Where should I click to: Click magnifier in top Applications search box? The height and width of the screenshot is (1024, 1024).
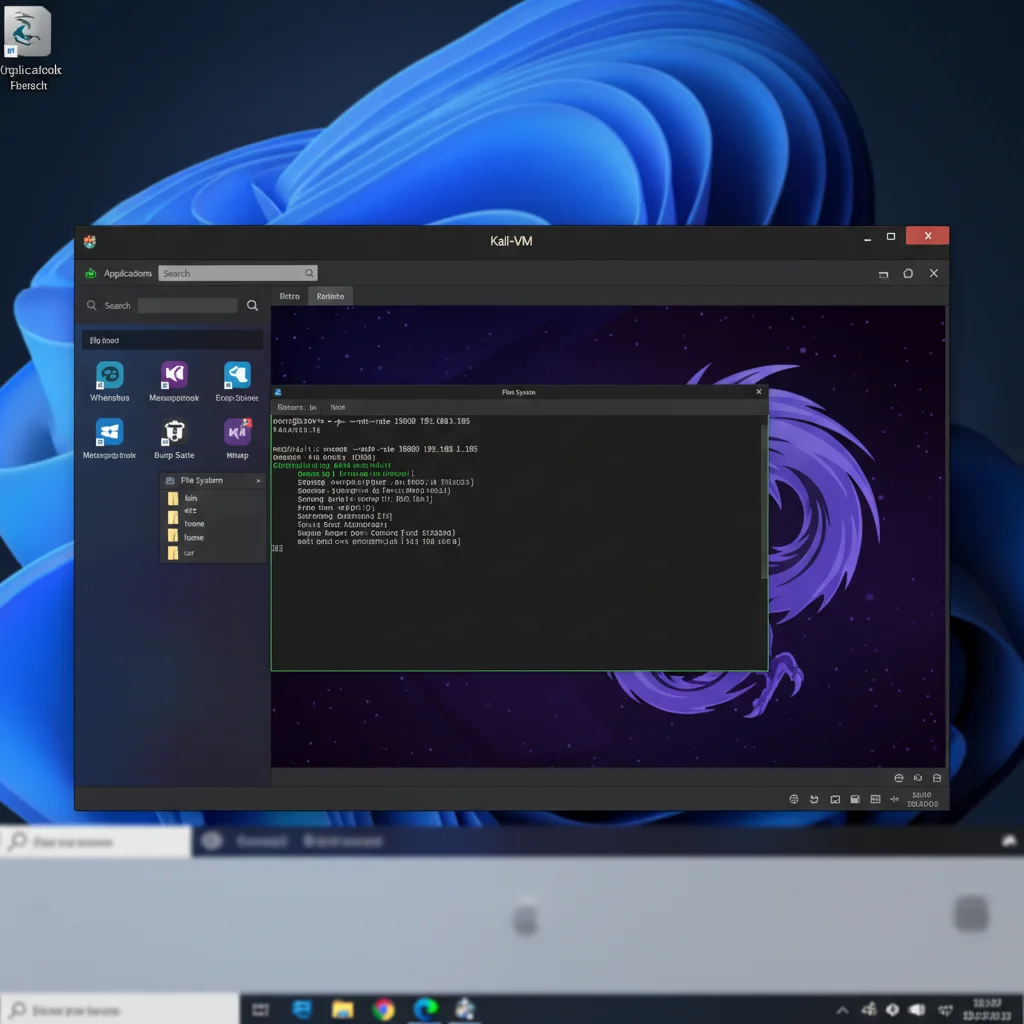pyautogui.click(x=309, y=273)
